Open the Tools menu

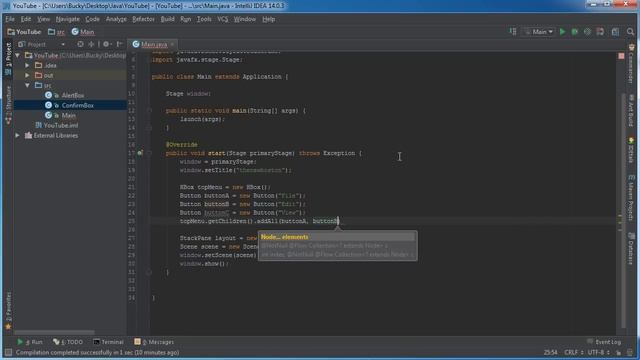pos(204,19)
